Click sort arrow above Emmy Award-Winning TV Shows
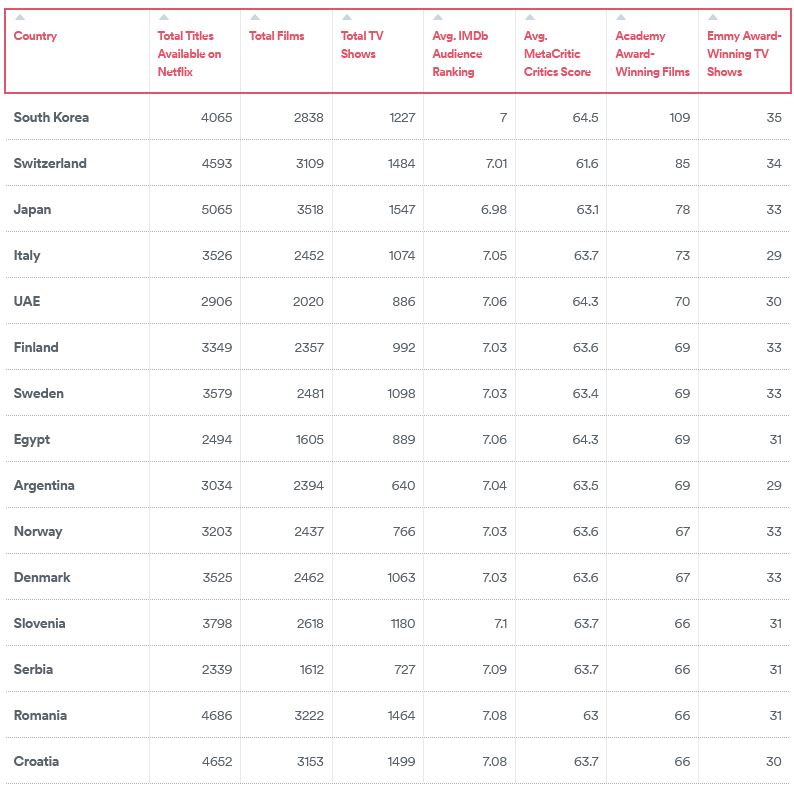Image resolution: width=794 pixels, height=795 pixels. pos(713,17)
